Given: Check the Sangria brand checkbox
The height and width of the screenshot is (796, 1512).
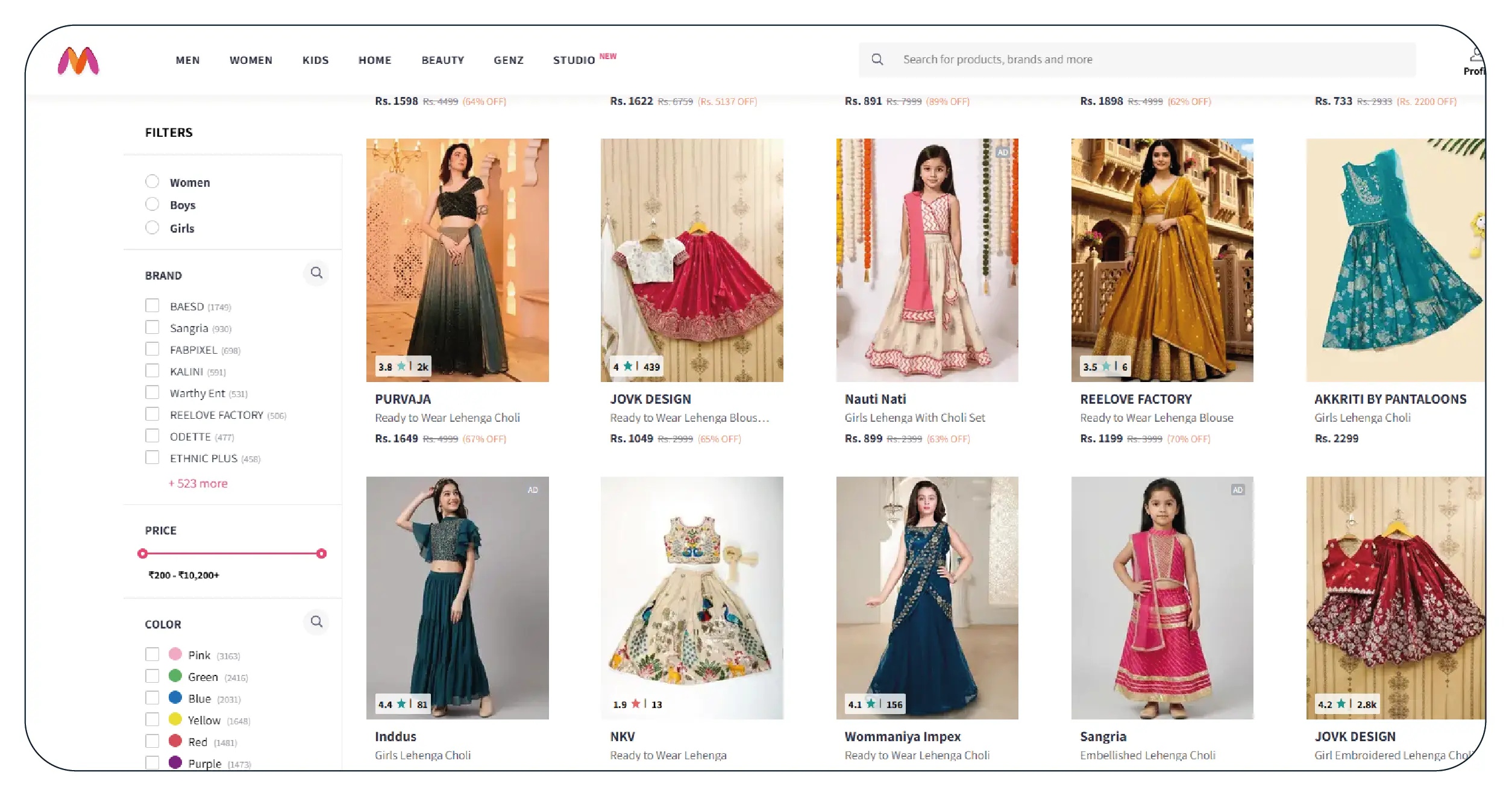Looking at the screenshot, I should point(152,328).
